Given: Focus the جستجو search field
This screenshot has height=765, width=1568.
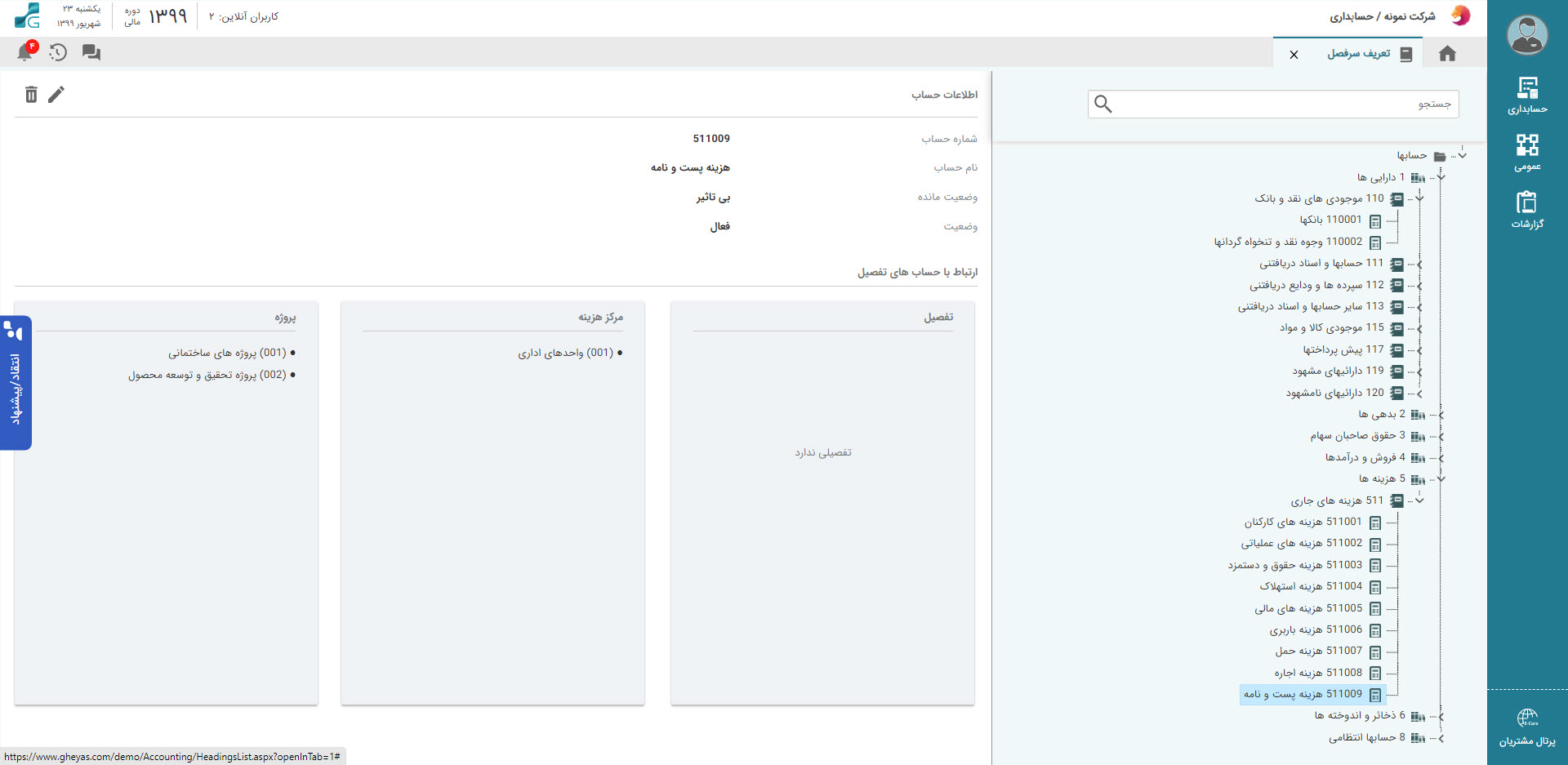Looking at the screenshot, I should (1273, 104).
